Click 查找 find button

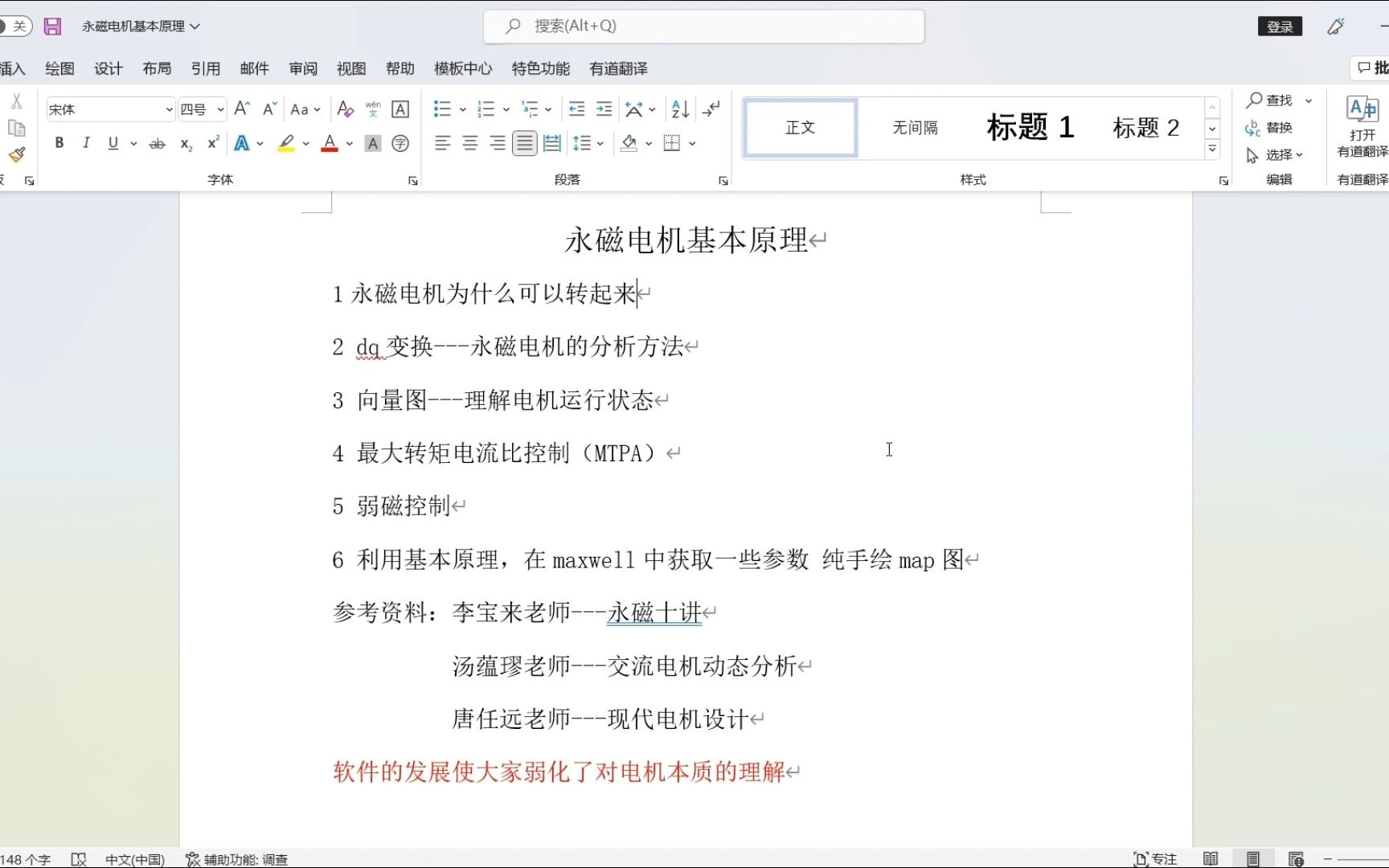click(1270, 100)
